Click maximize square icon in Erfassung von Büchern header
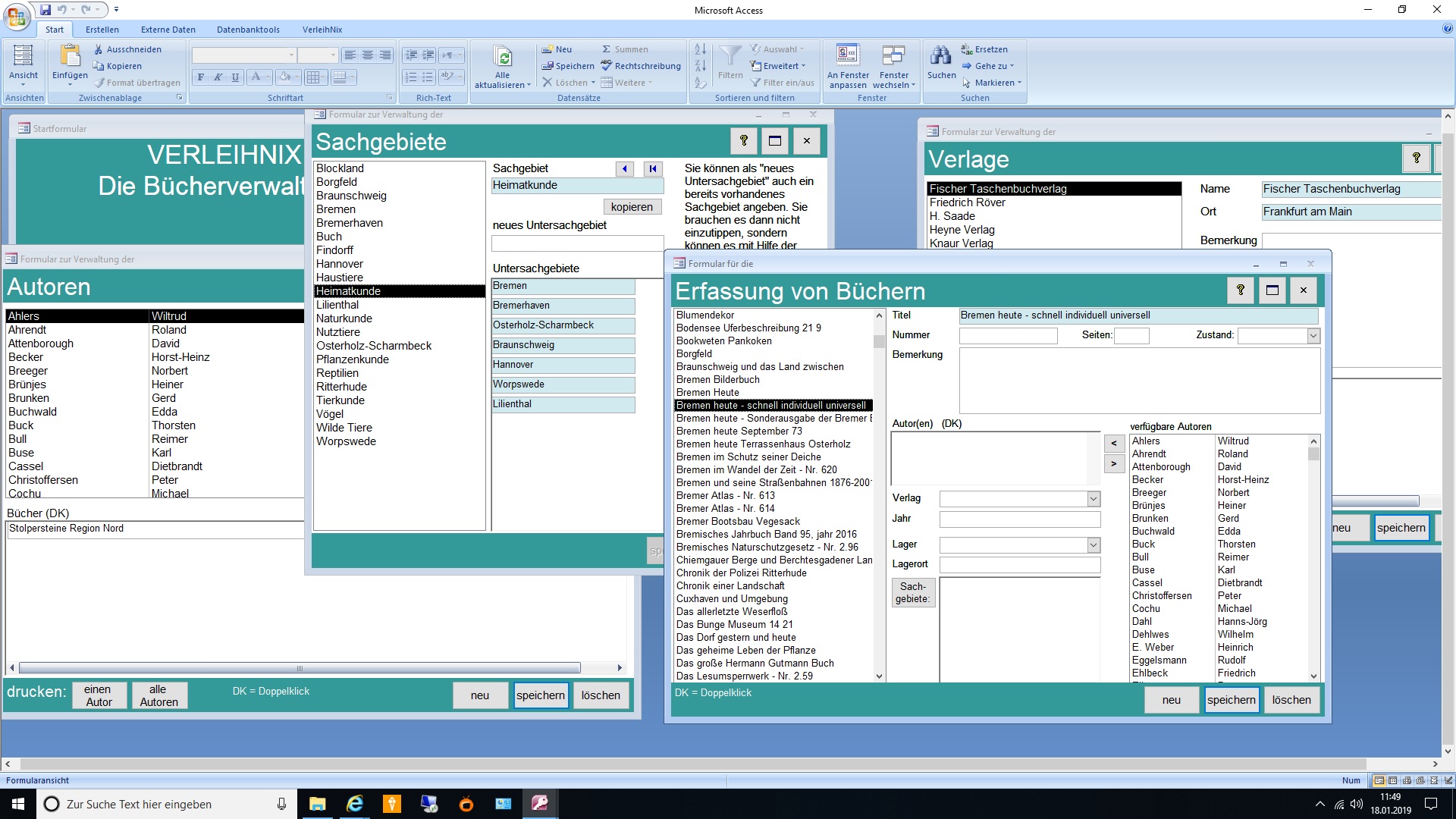1456x819 pixels. pos(1272,290)
